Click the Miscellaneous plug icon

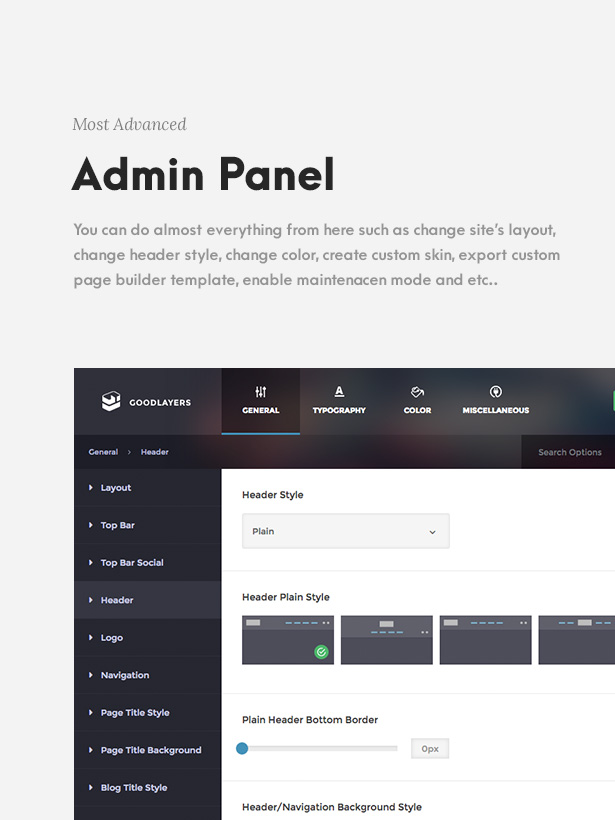[495, 392]
